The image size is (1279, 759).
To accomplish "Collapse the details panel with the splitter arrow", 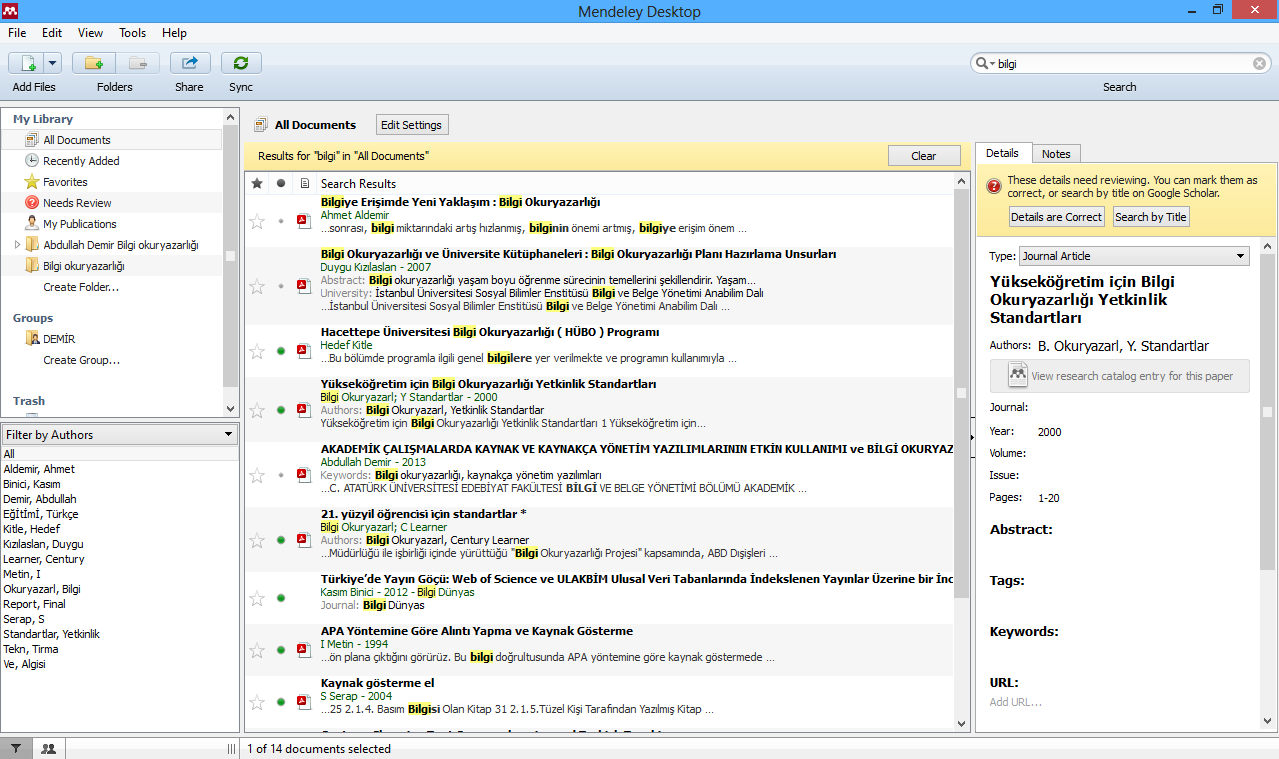I will click(x=972, y=436).
